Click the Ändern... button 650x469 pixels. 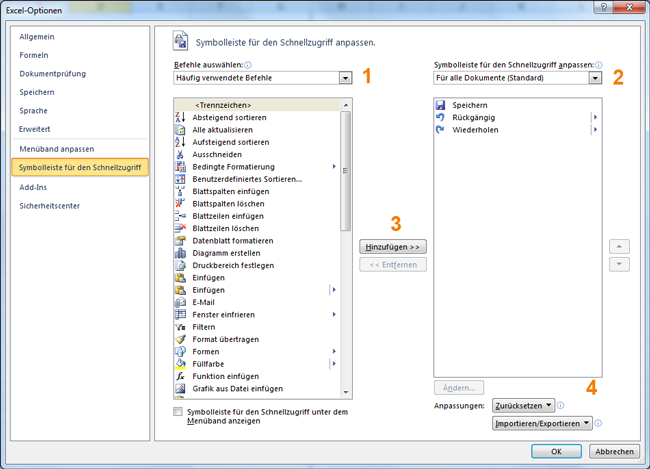[458, 388]
